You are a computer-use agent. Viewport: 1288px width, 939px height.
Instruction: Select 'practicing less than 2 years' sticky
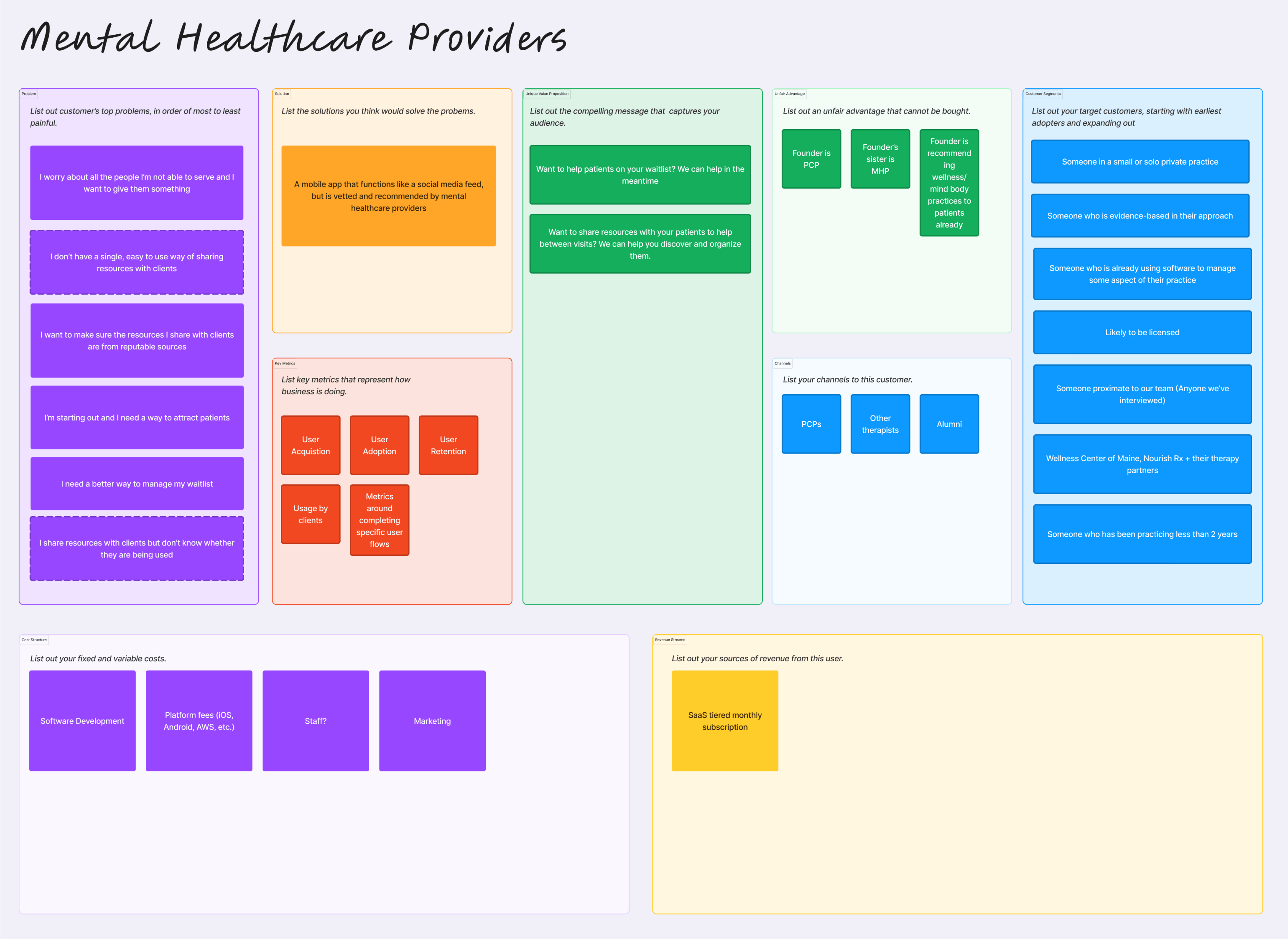pos(1142,534)
